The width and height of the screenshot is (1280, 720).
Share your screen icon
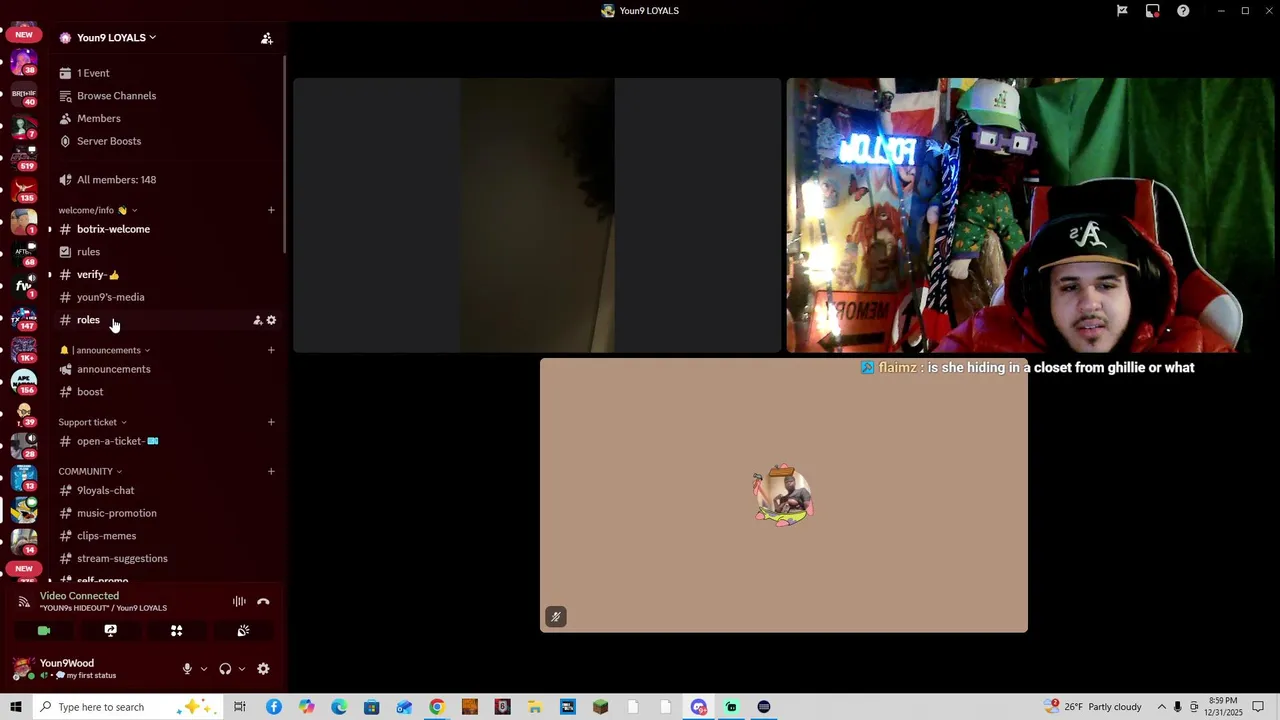click(x=110, y=631)
